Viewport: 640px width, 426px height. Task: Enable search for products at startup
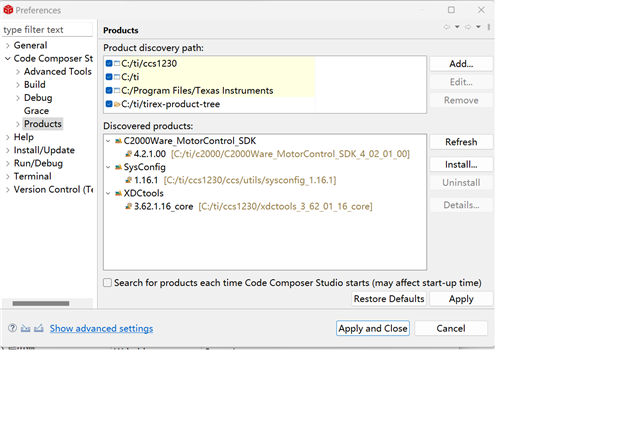coord(108,283)
